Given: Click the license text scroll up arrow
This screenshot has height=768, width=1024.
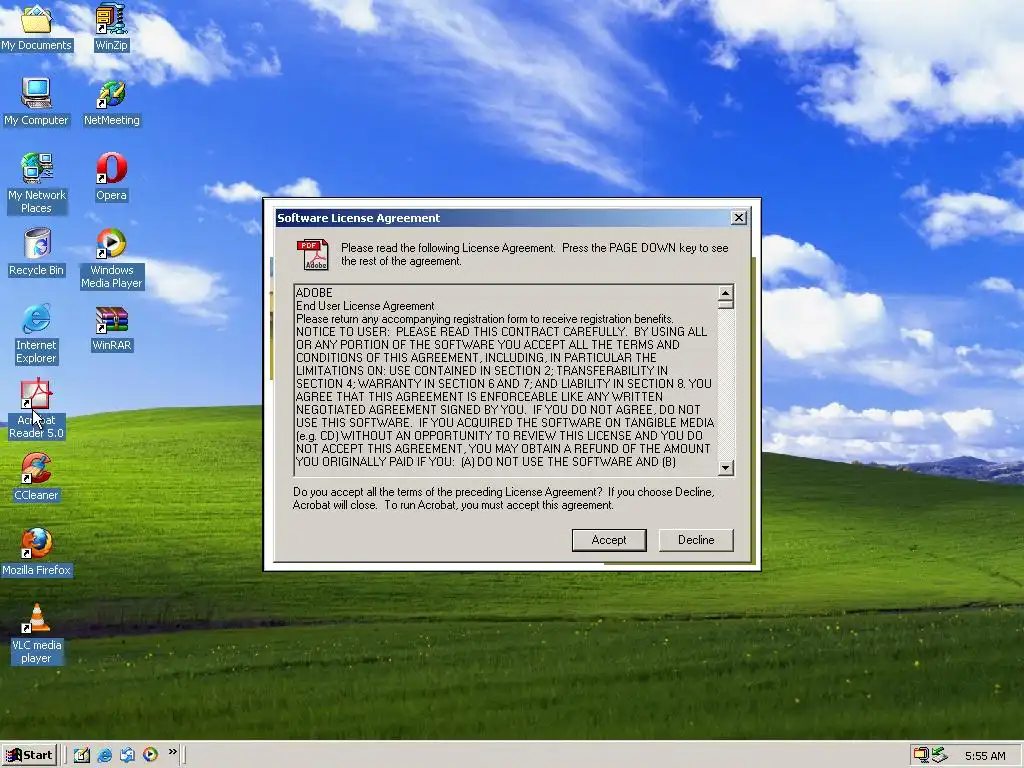Looking at the screenshot, I should [725, 293].
